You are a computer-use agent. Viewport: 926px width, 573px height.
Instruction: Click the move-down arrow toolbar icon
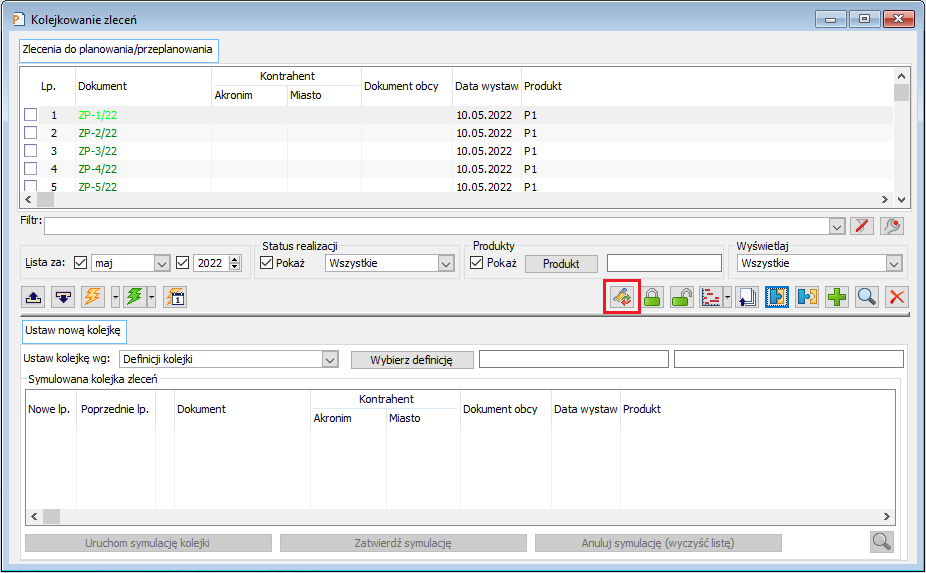point(63,297)
